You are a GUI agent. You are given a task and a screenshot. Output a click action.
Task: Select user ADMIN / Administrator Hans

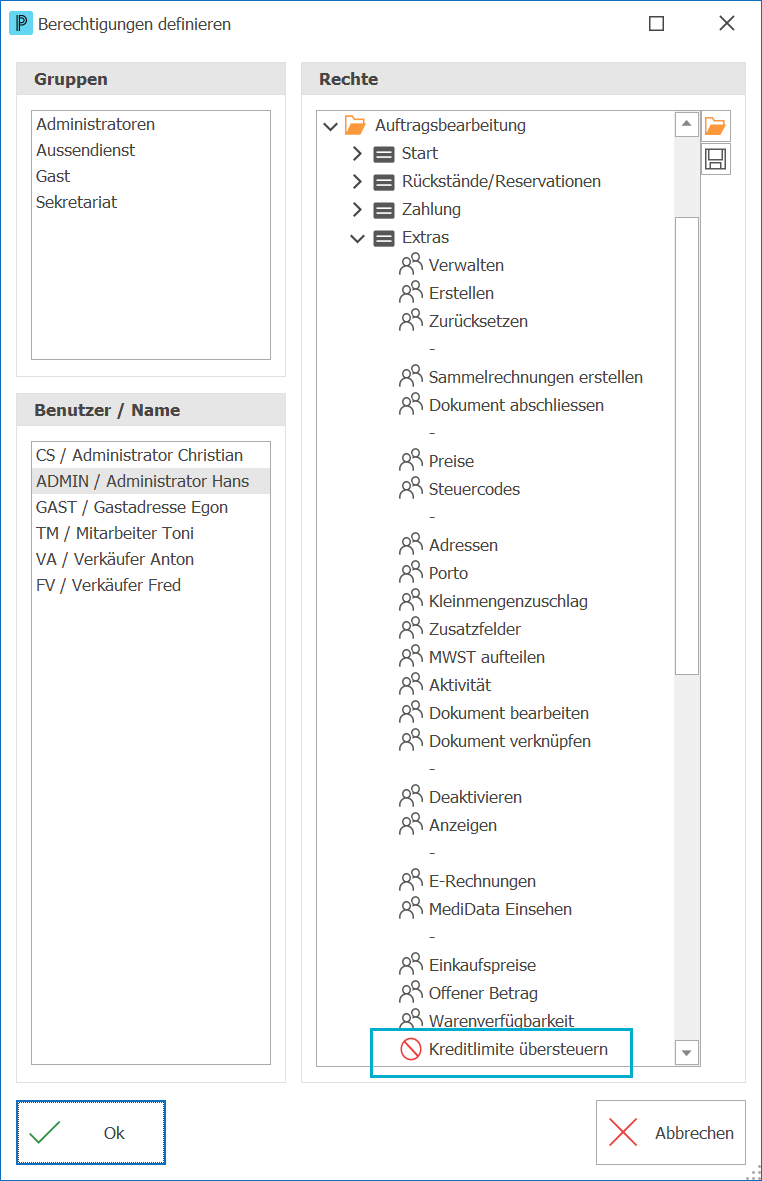point(151,481)
